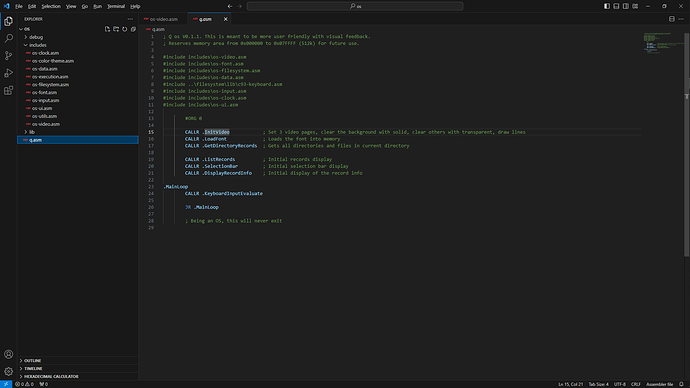Expand the Timeline section
The image size is (690, 388).
pos(78,368)
